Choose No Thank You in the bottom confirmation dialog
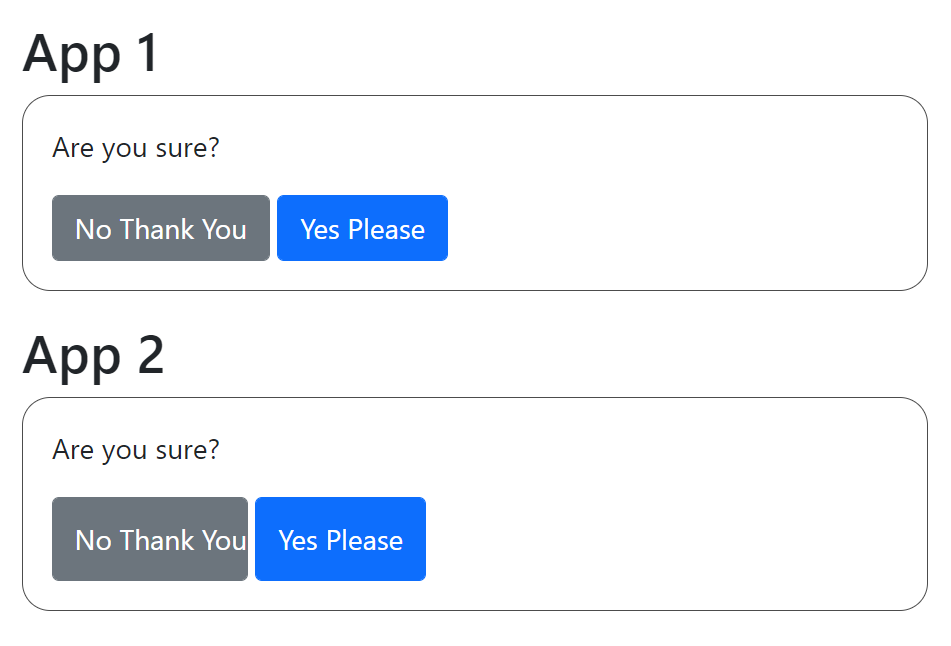The image size is (951, 646). point(149,539)
